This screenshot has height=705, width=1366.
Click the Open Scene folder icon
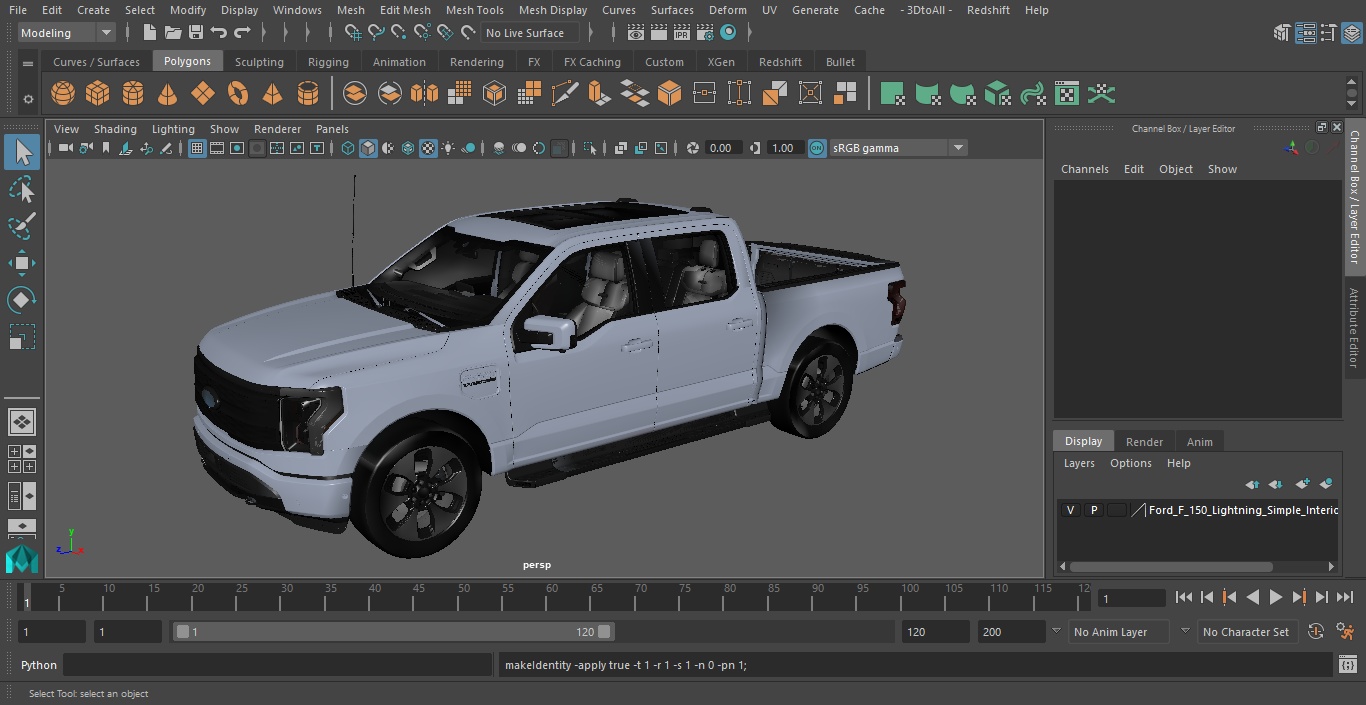tap(173, 33)
